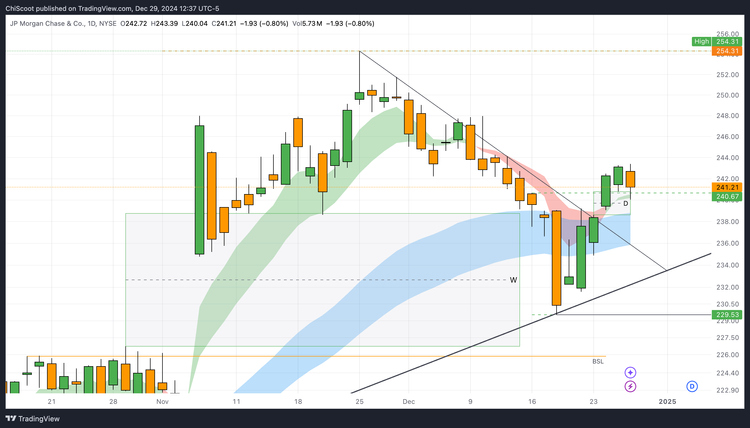Click the blue D dividend icon
Image resolution: width=750 pixels, height=428 pixels.
pos(692,386)
